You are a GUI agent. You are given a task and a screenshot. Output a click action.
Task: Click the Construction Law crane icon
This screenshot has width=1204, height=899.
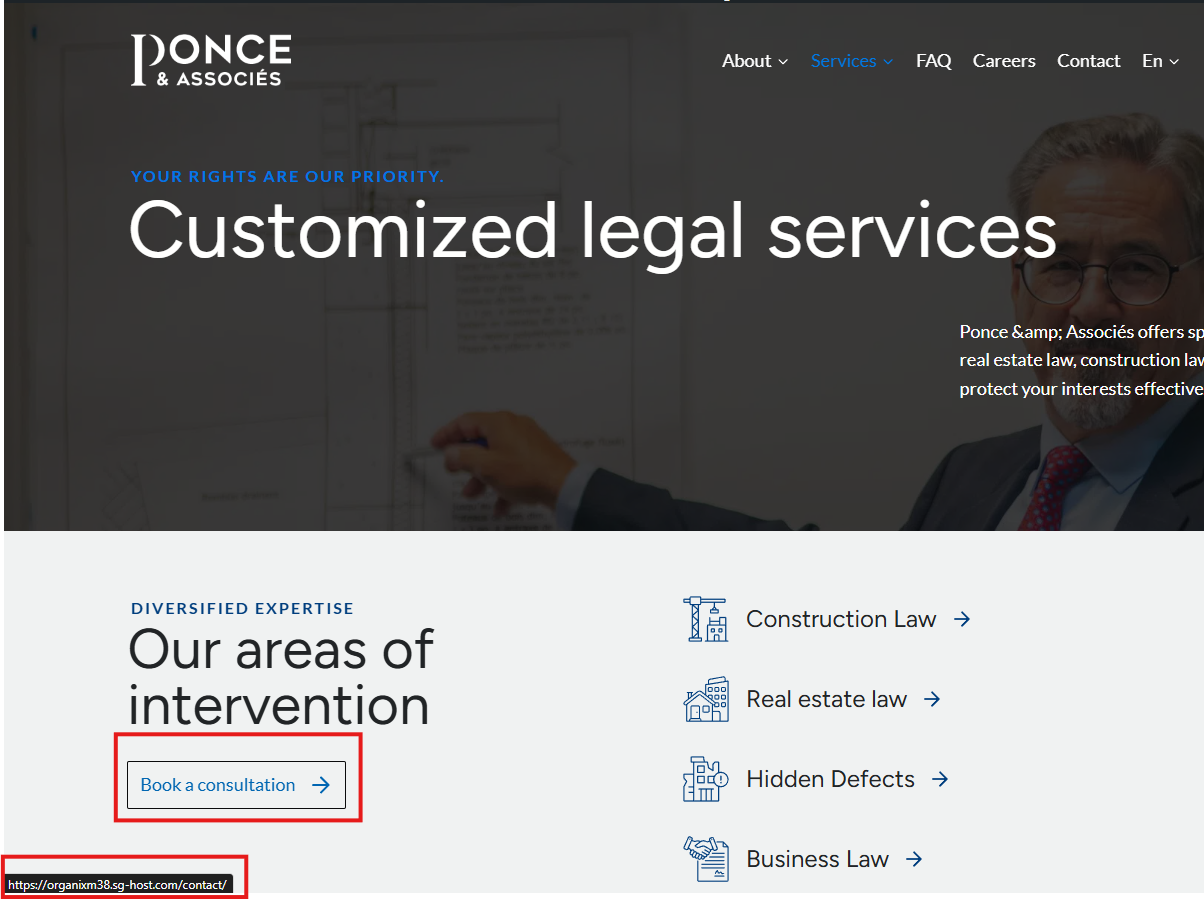[706, 619]
